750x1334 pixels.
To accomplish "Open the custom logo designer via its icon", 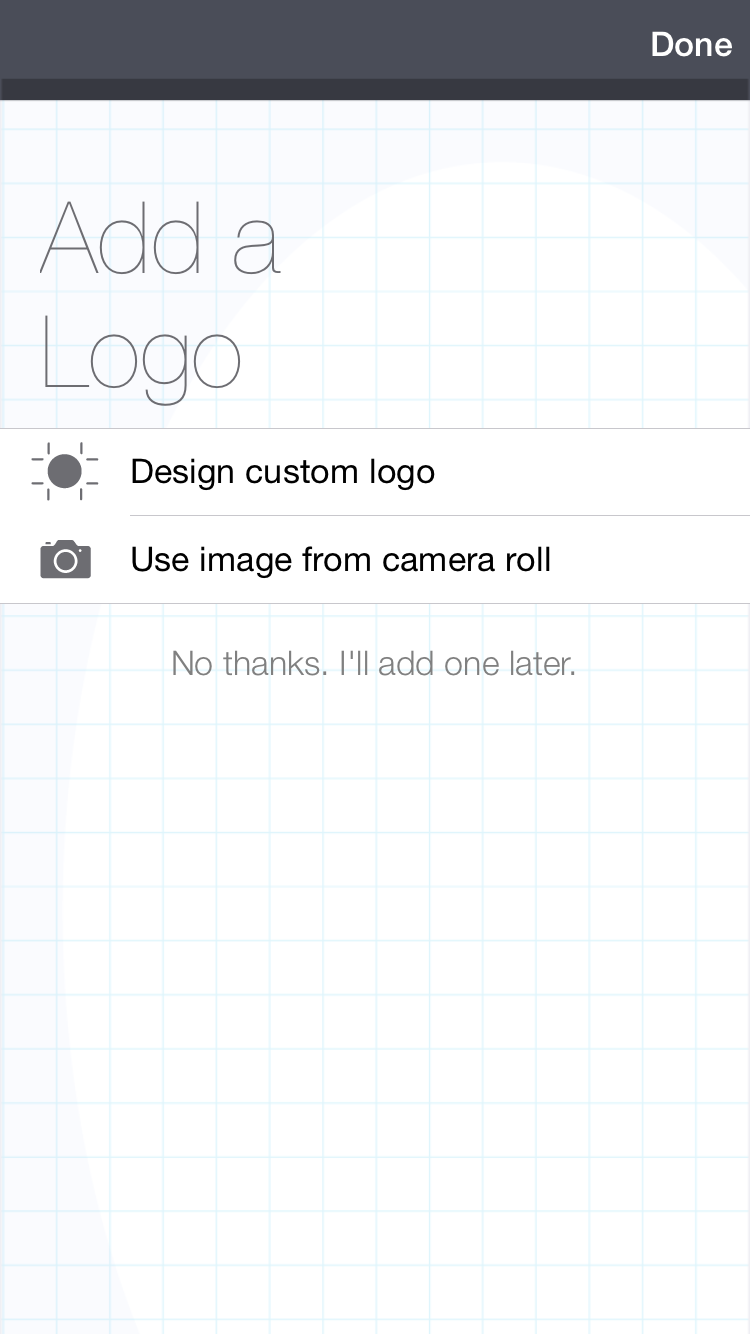I will tap(65, 471).
